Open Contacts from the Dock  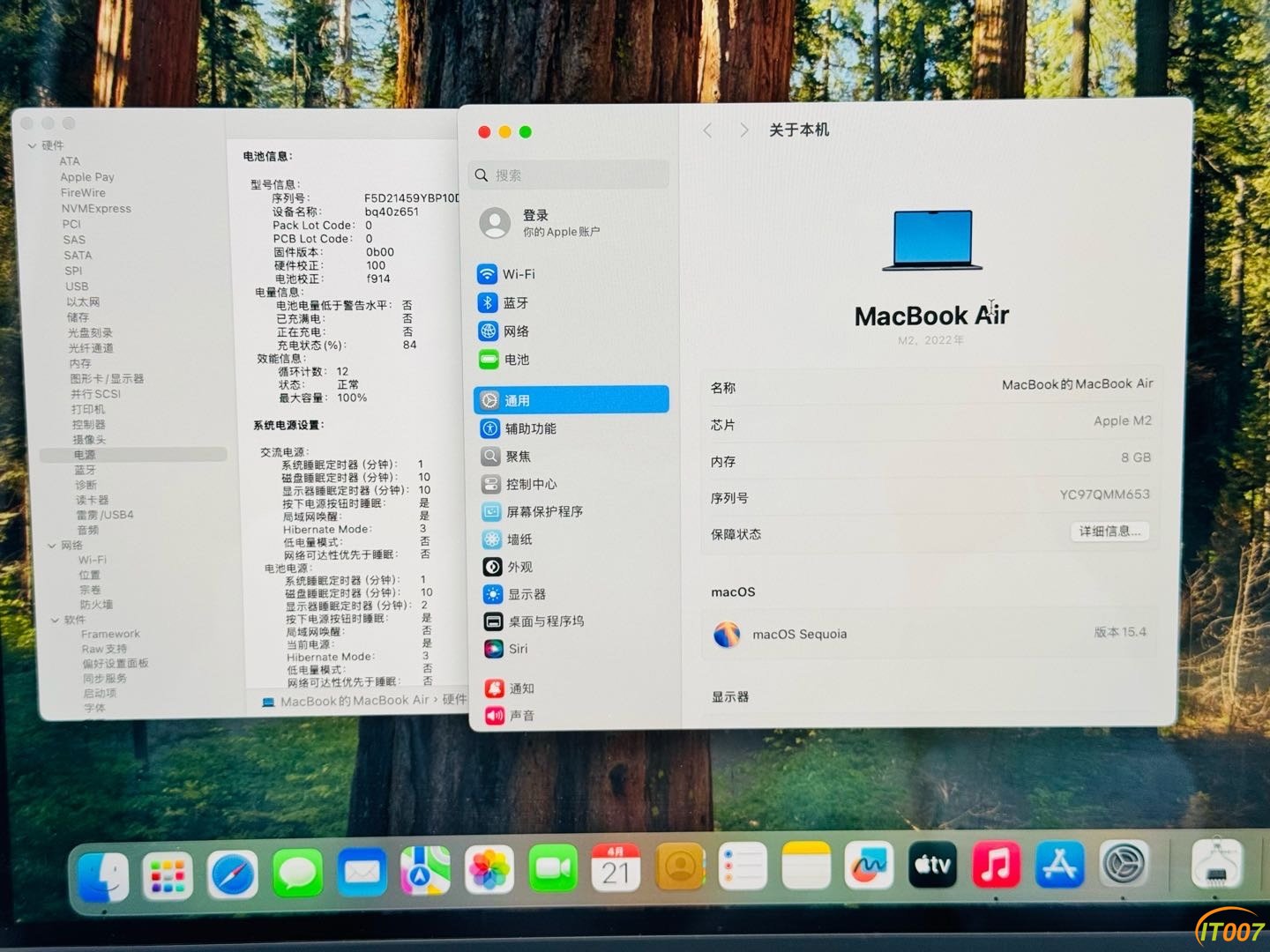tap(680, 867)
